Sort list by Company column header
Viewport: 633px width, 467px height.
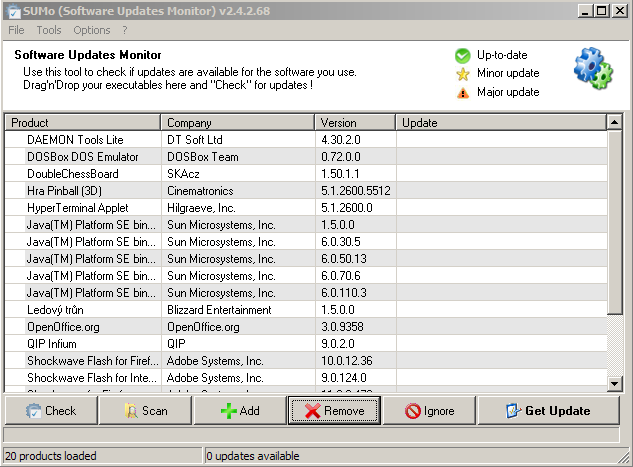(237, 122)
